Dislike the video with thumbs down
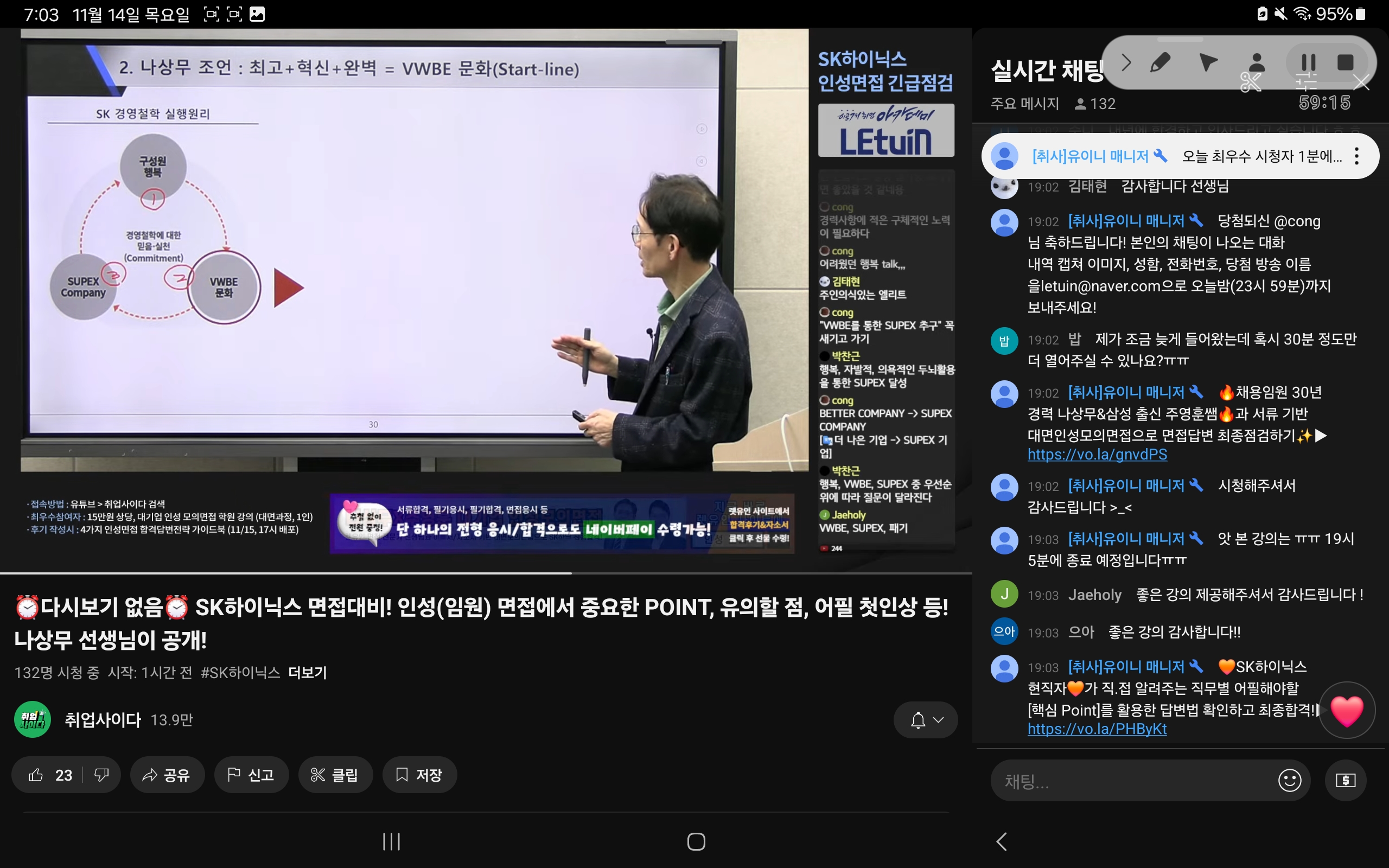Image resolution: width=1389 pixels, height=868 pixels. pos(101,775)
